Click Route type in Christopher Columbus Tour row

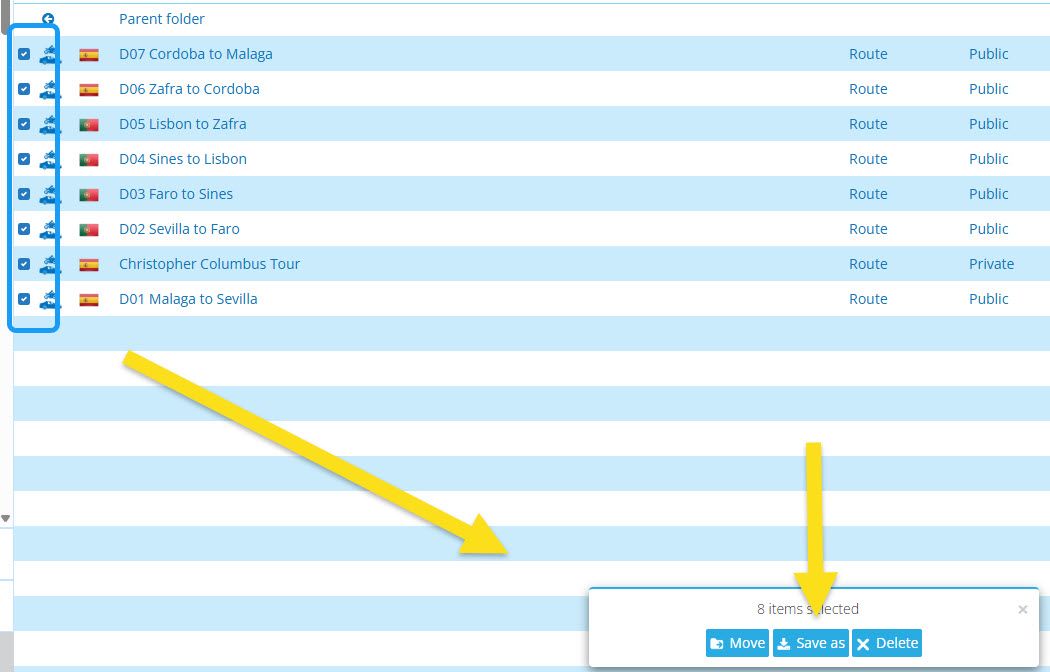tap(868, 264)
